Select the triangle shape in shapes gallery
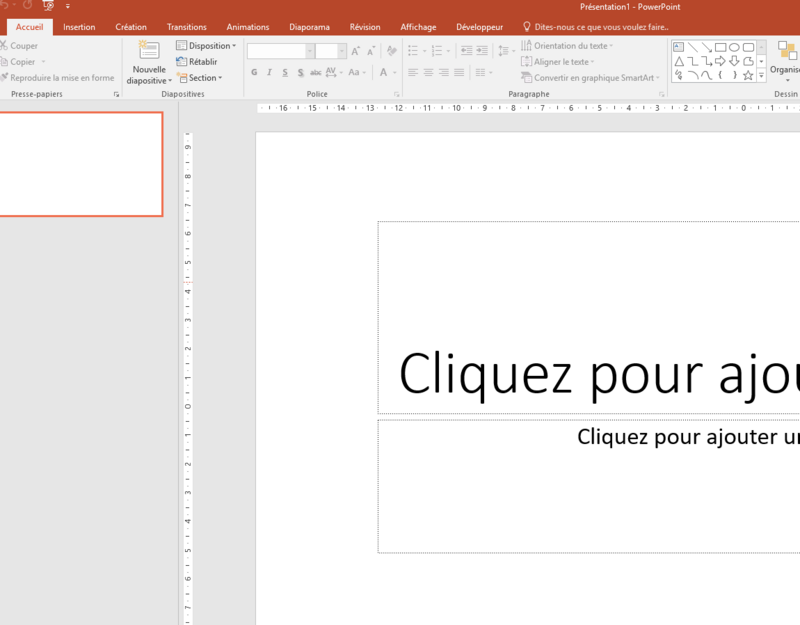 (x=679, y=62)
